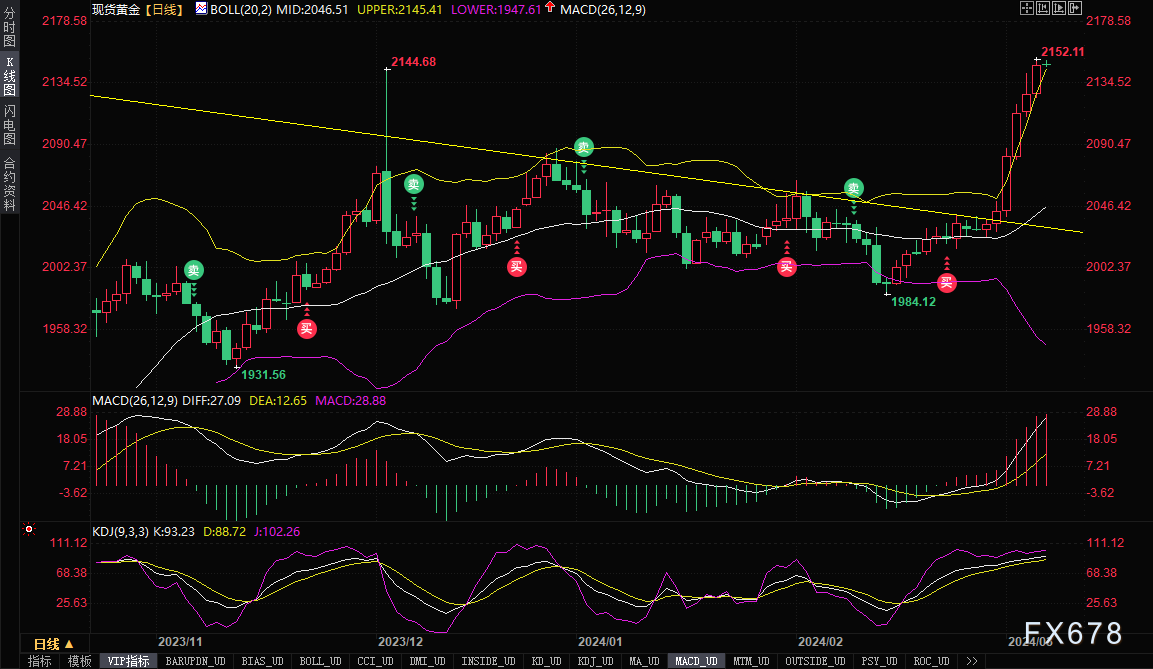Click the J:102.26 KDJ value
Image resolution: width=1153 pixels, height=669 pixels.
277,532
